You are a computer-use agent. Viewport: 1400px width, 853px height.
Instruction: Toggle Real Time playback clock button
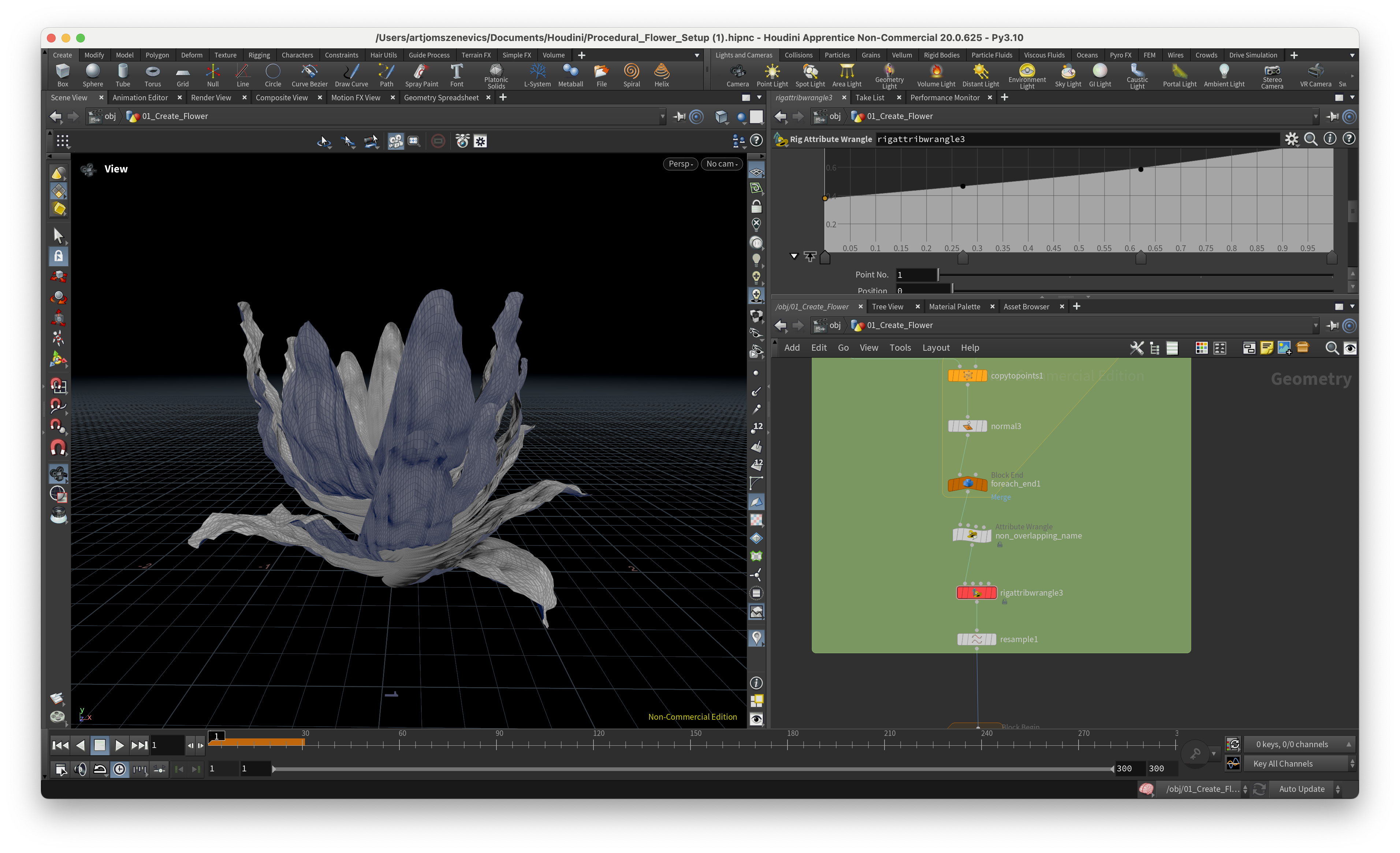tap(119, 769)
